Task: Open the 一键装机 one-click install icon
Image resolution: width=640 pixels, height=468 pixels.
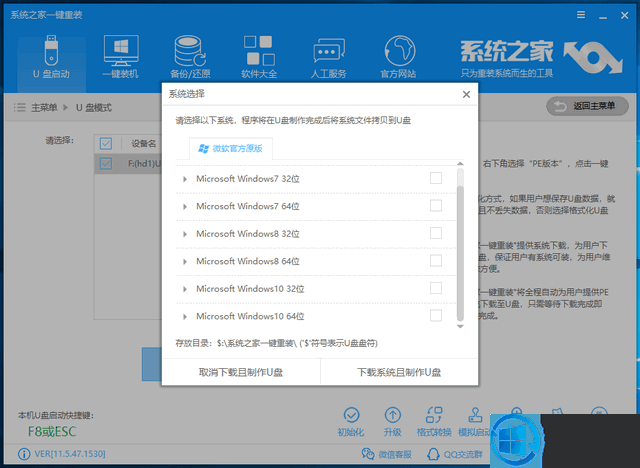Action: (x=121, y=57)
